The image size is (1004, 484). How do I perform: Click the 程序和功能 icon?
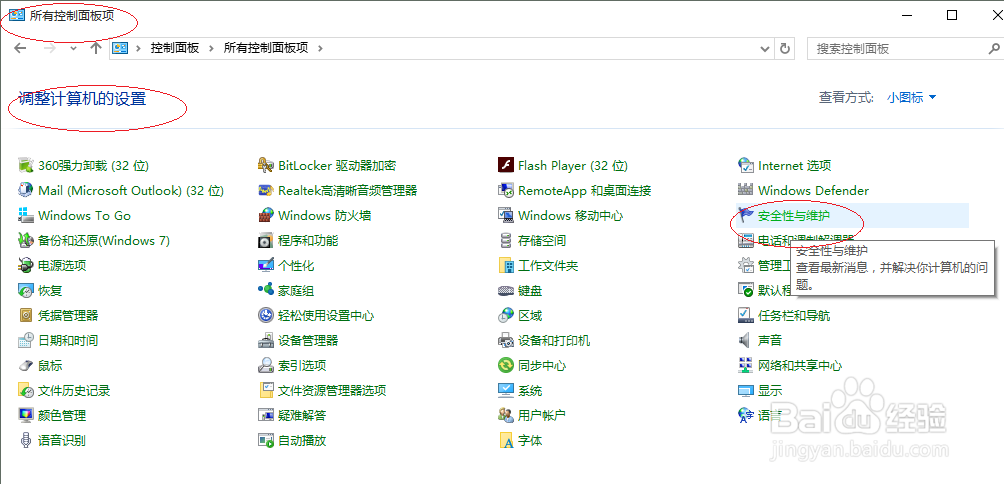266,241
